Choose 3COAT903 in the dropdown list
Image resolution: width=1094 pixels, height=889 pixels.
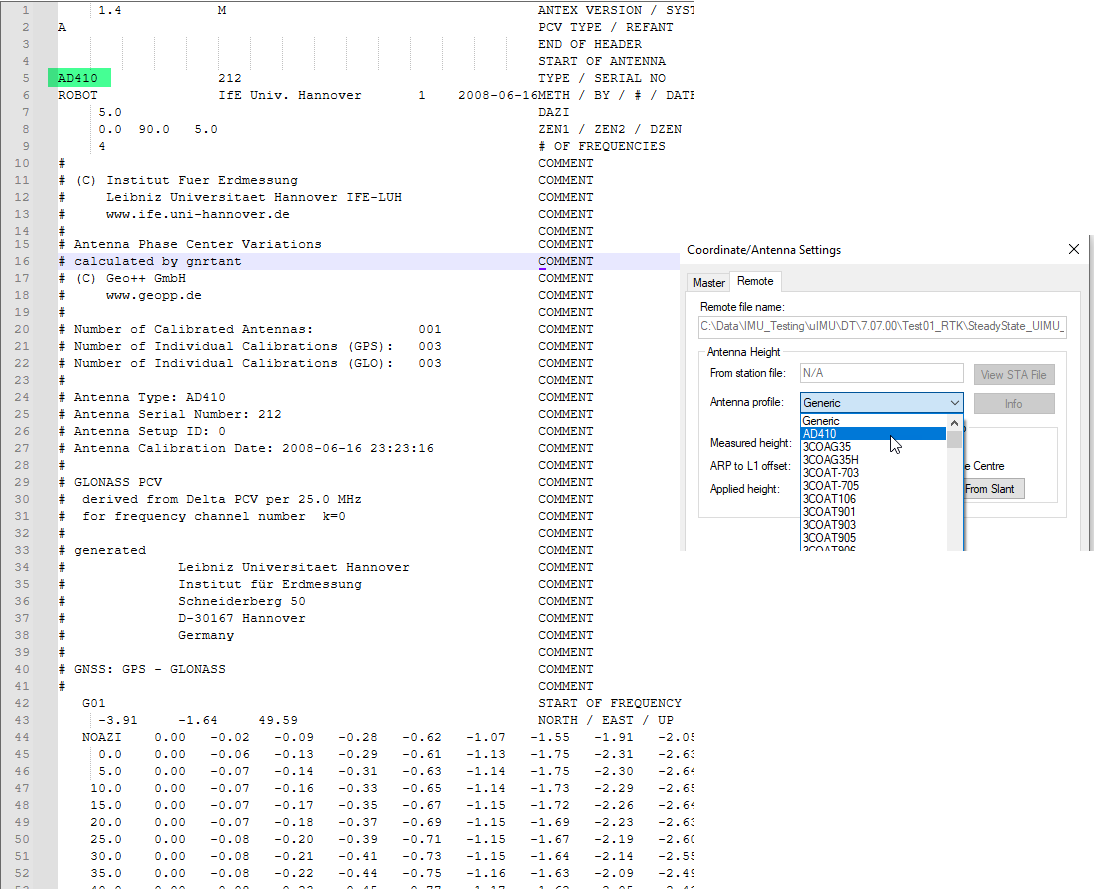(873, 525)
